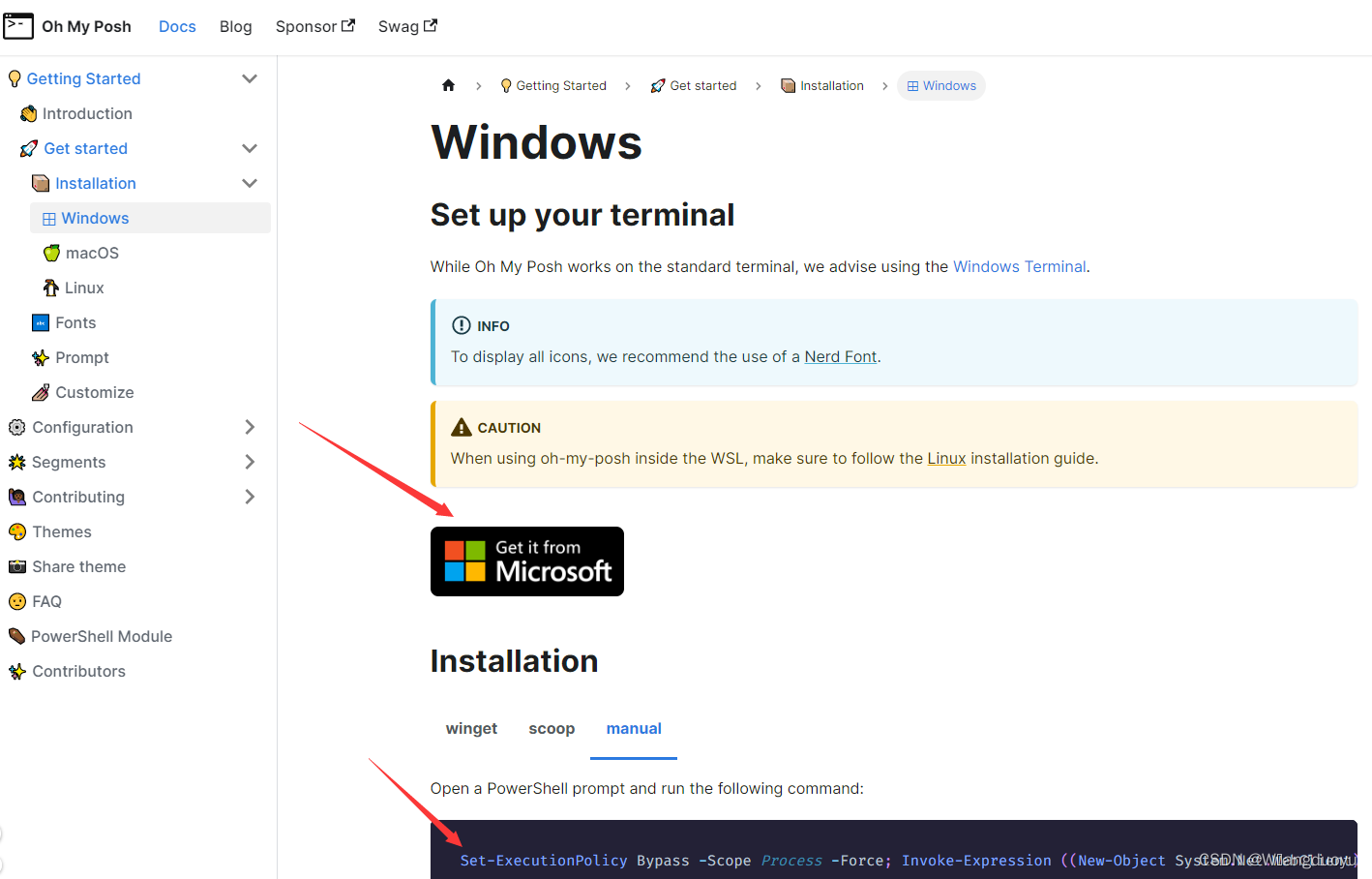Screen dimensions: 1372x879
Task: Click the lightbulb icon beside Getting Started in sidebar
Action: (x=15, y=78)
